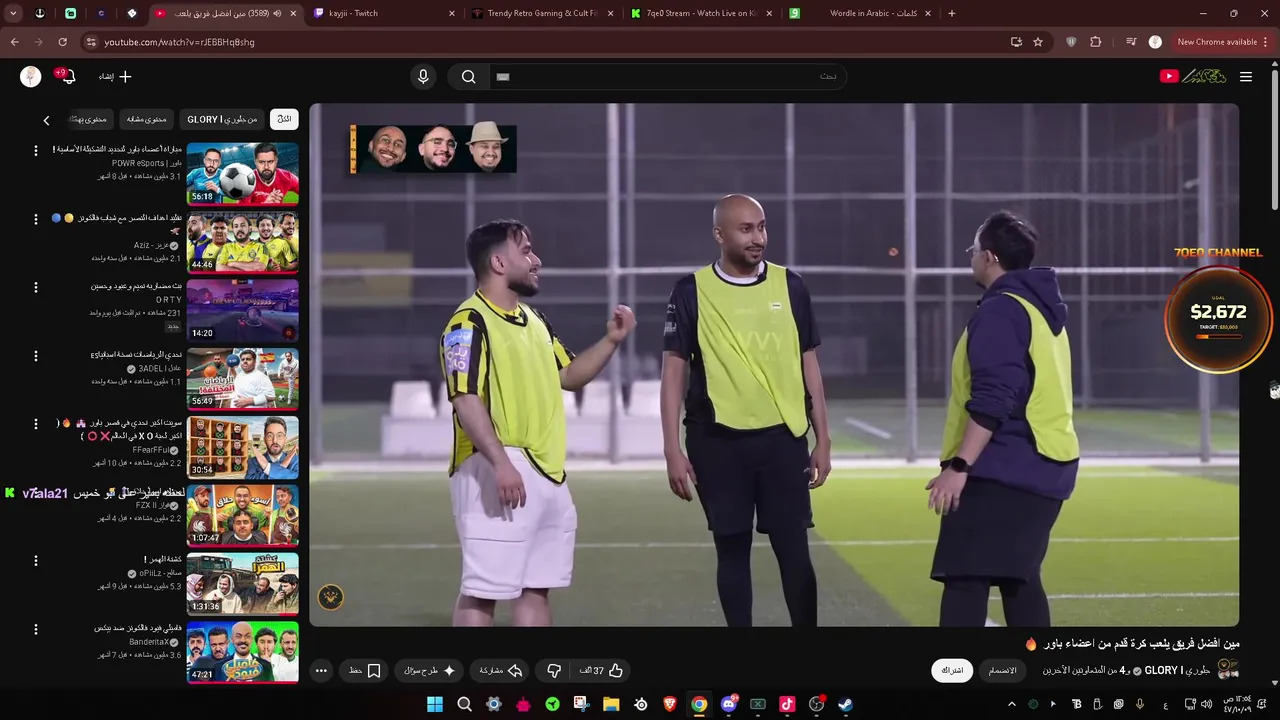Bookmark this page with star icon
1280x720 pixels.
tap(1038, 42)
